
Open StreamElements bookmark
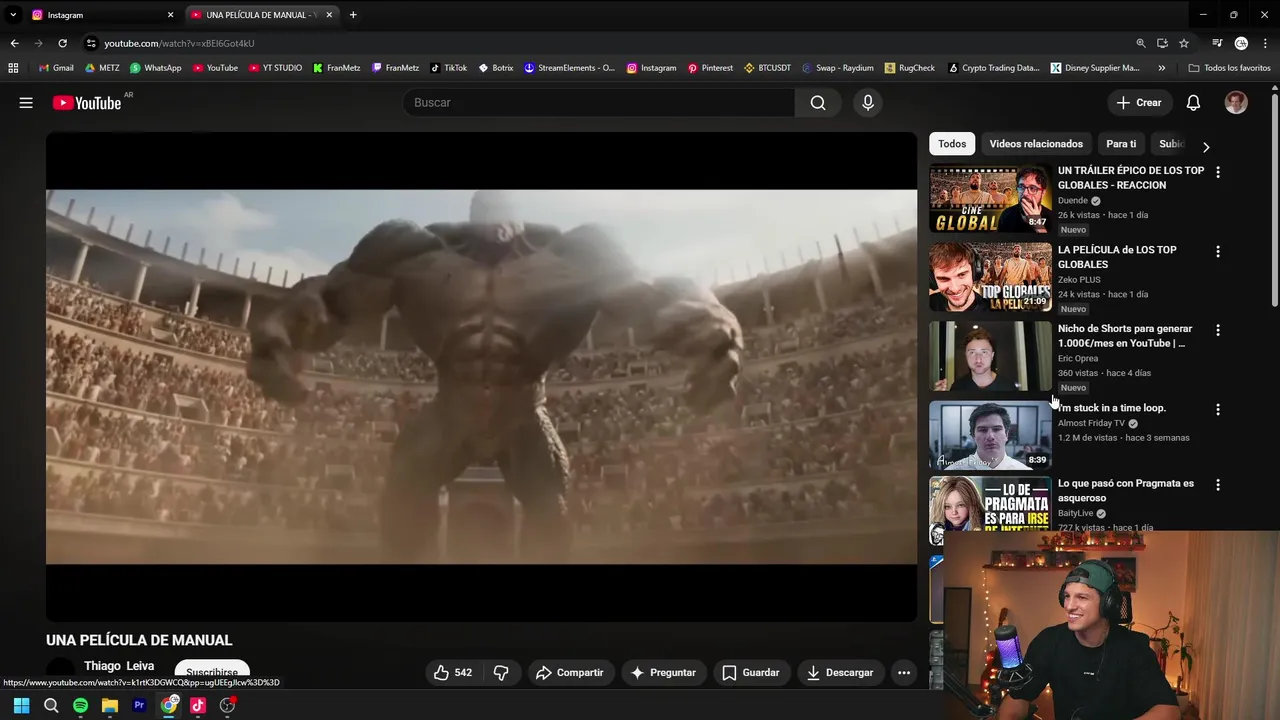[x=569, y=68]
